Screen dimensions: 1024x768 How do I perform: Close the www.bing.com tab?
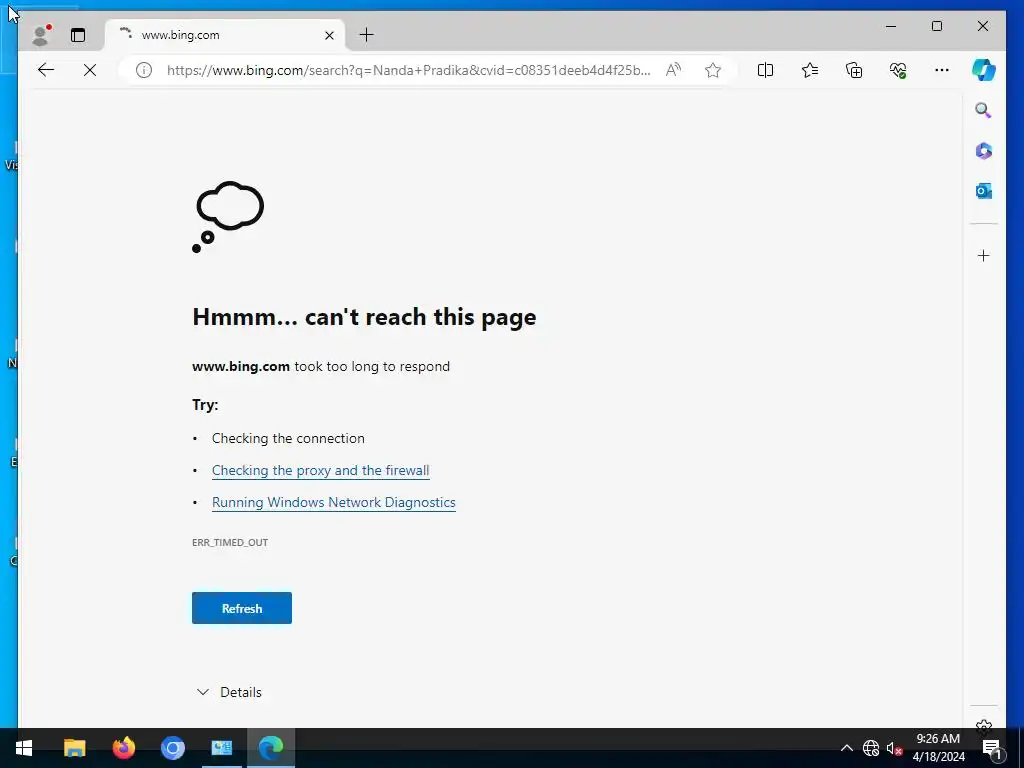[329, 35]
